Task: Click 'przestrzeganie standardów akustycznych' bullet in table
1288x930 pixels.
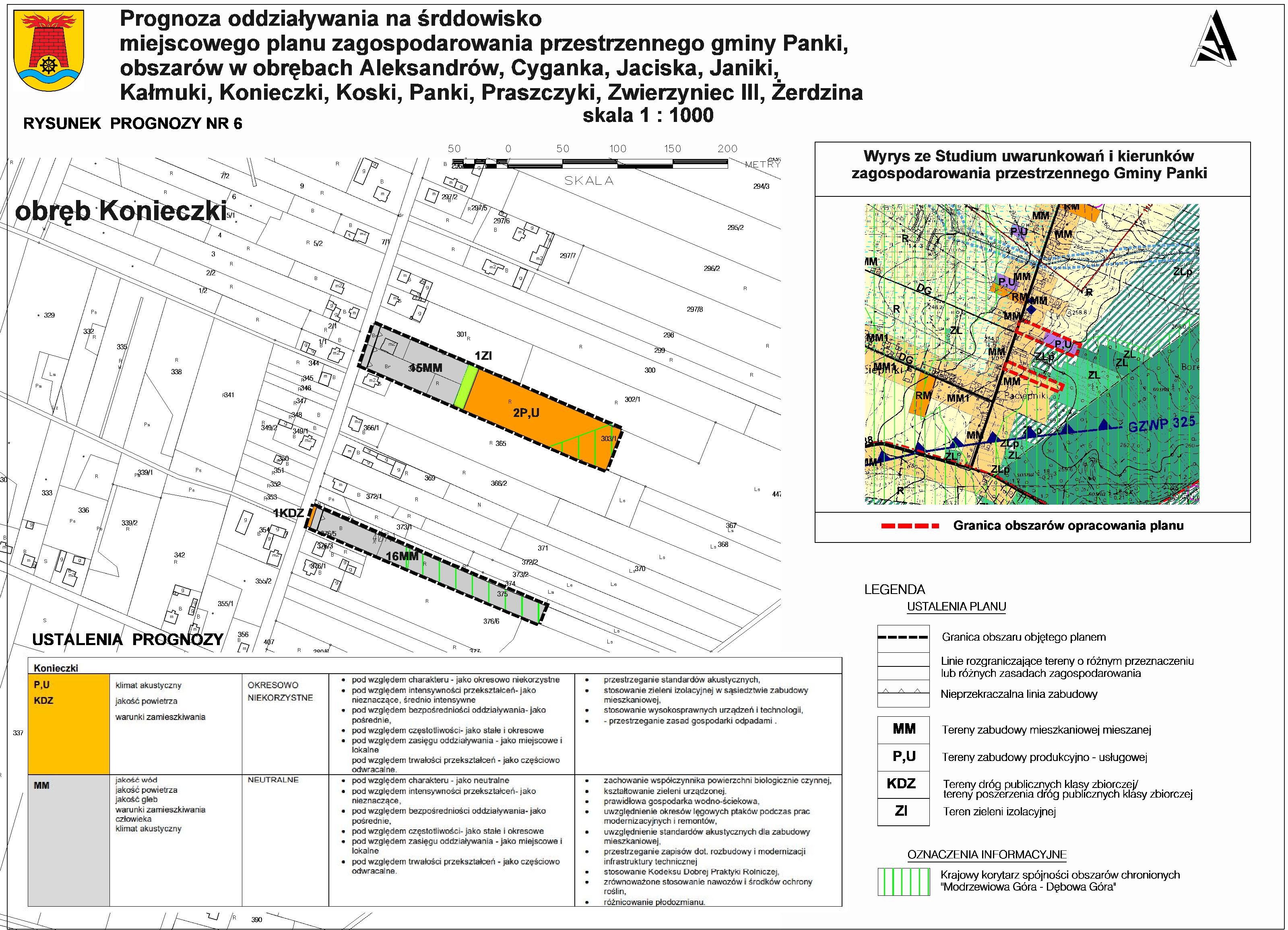Action: pos(681,680)
